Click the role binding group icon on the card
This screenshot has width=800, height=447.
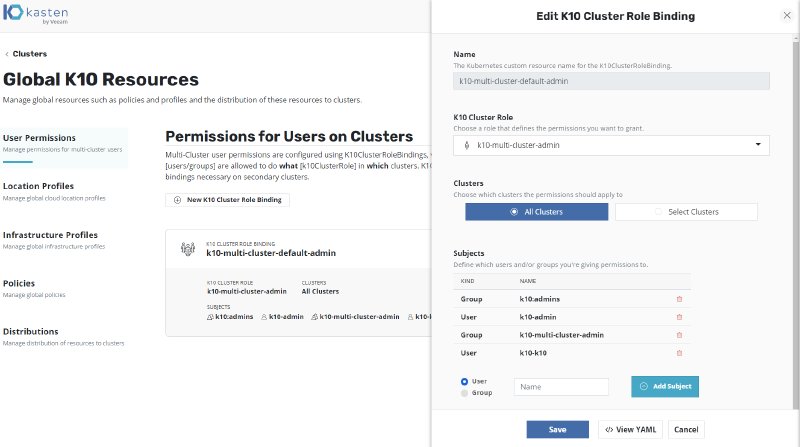pyautogui.click(x=188, y=249)
